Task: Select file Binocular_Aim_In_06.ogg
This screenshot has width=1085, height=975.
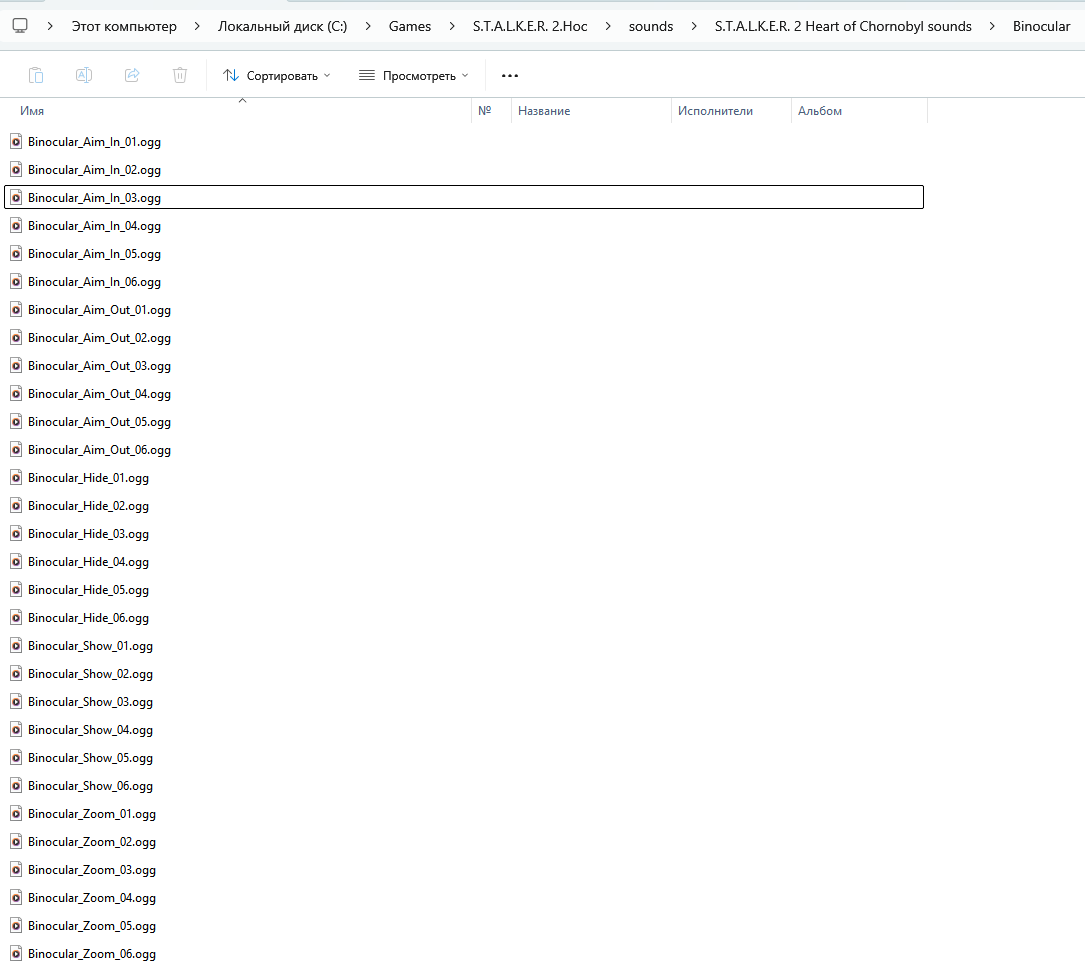Action: [94, 282]
